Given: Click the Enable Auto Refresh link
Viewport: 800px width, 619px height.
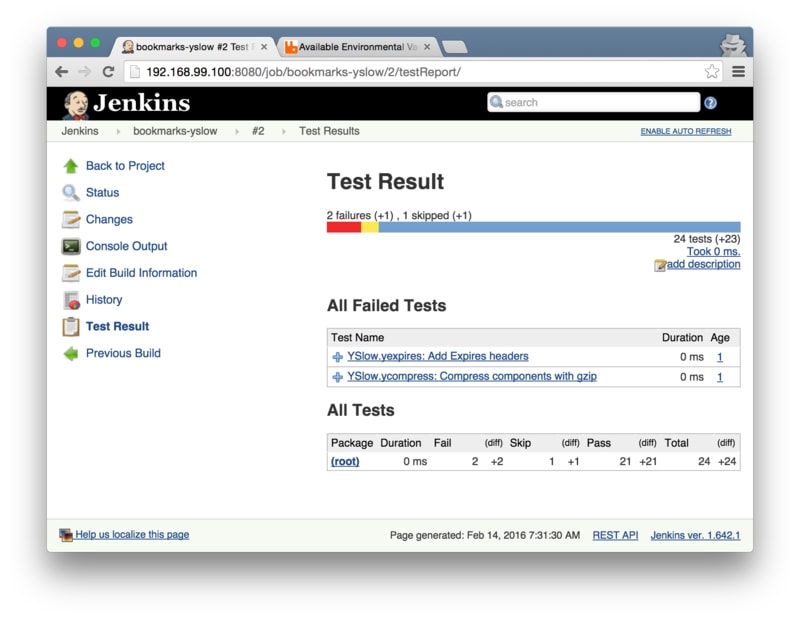Looking at the screenshot, I should point(685,132).
